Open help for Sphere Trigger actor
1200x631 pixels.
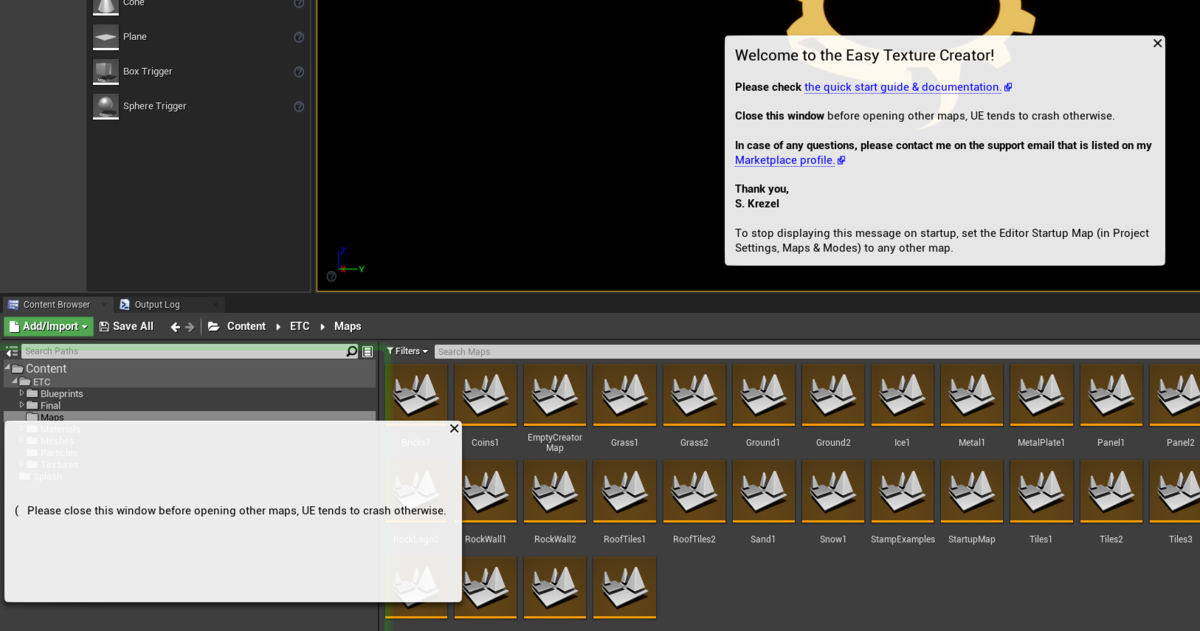(299, 106)
